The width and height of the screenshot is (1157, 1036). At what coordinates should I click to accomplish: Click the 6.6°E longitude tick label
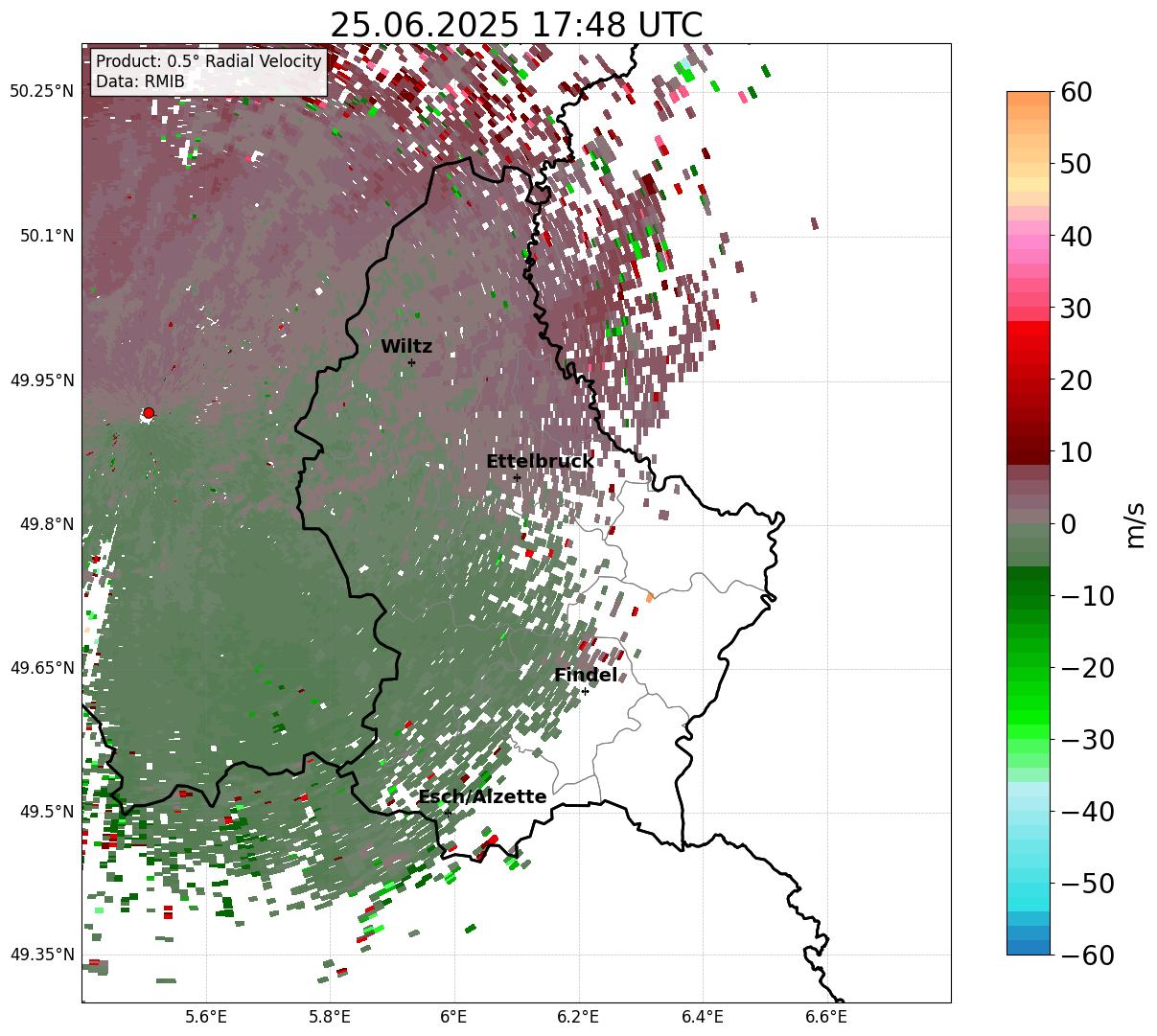[826, 1018]
